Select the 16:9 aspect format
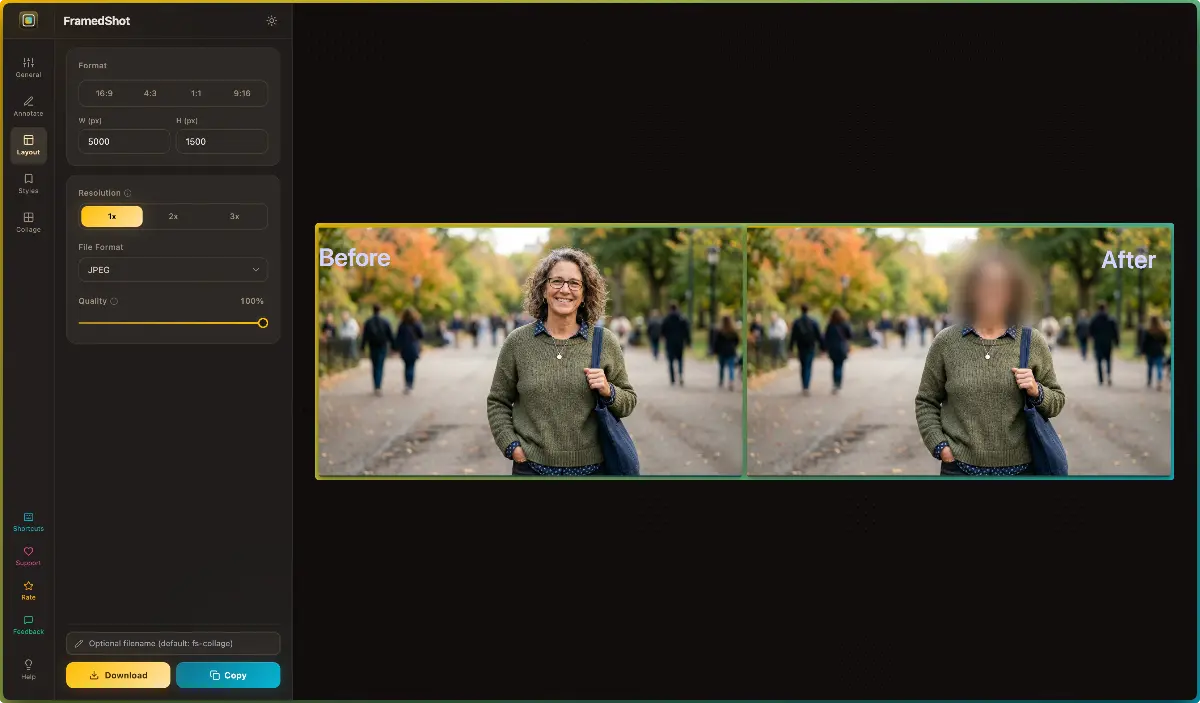The height and width of the screenshot is (703, 1200). [x=102, y=92]
